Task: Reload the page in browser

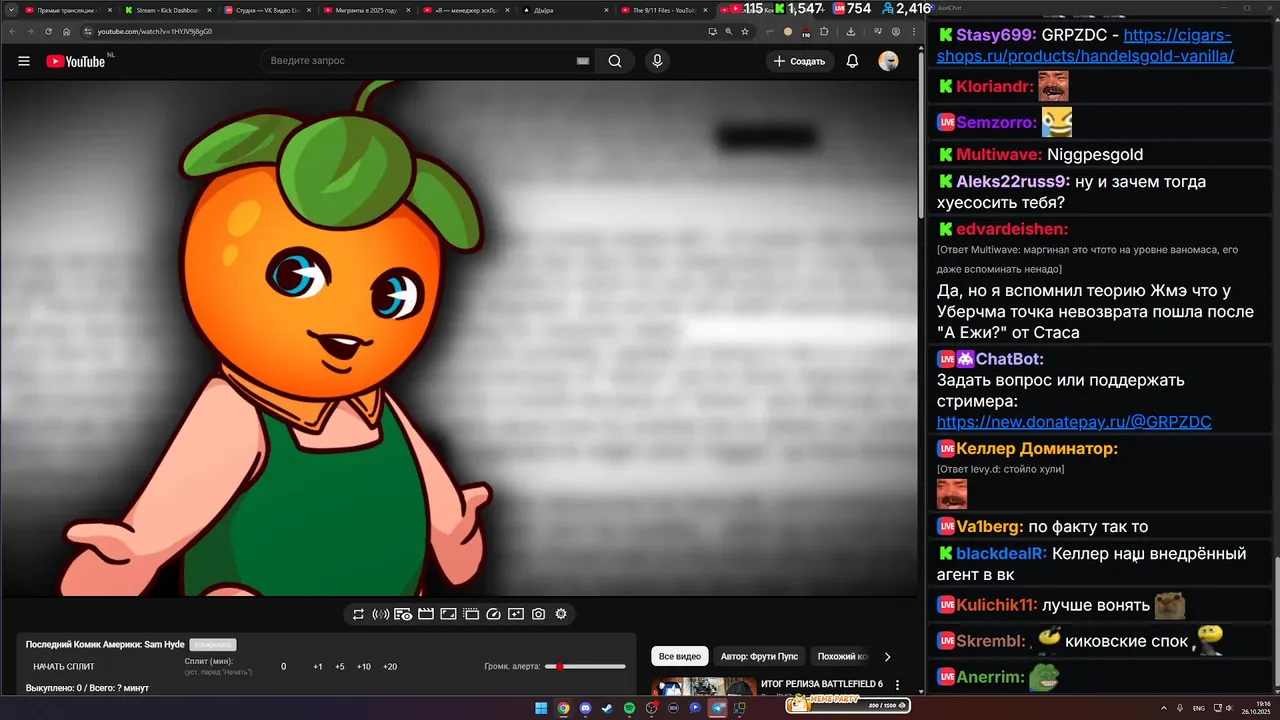Action: click(49, 31)
